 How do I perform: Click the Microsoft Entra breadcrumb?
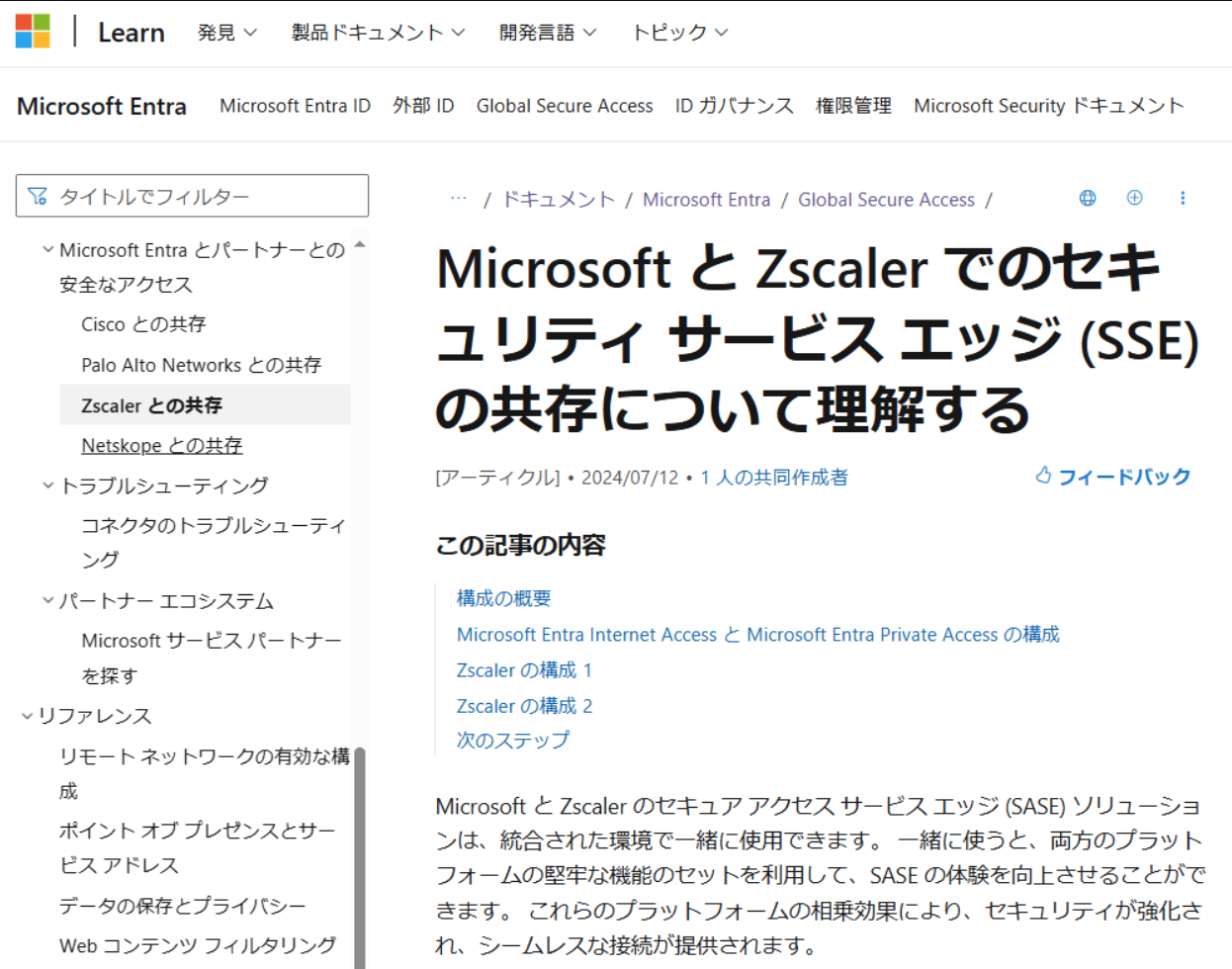point(706,199)
